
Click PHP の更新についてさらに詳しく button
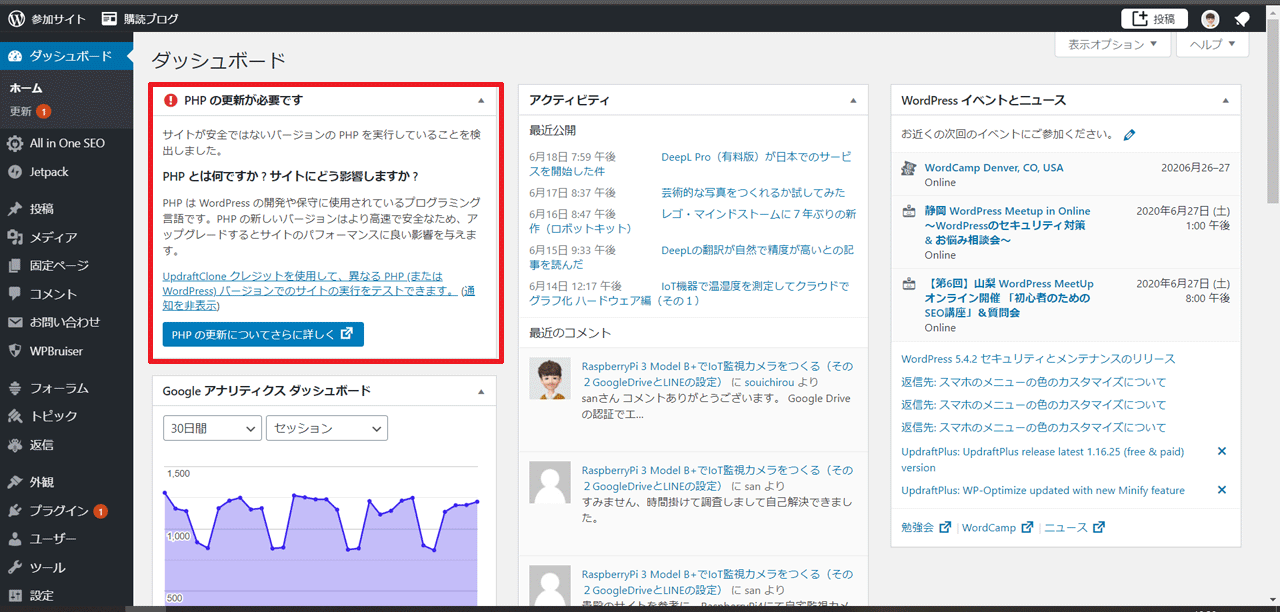pos(263,334)
